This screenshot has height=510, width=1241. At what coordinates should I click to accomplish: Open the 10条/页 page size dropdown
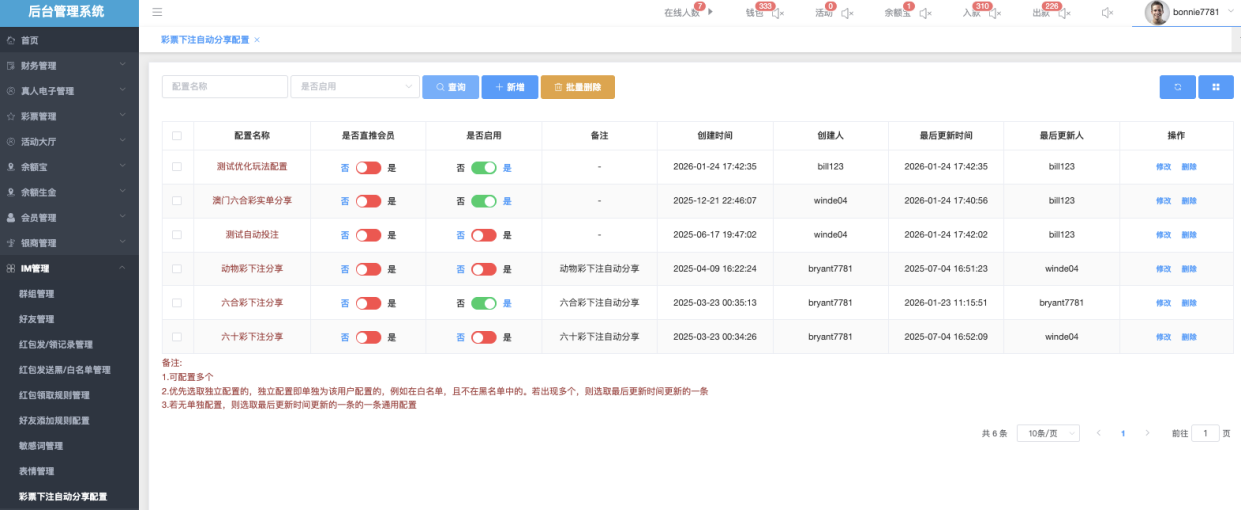click(x=1047, y=433)
